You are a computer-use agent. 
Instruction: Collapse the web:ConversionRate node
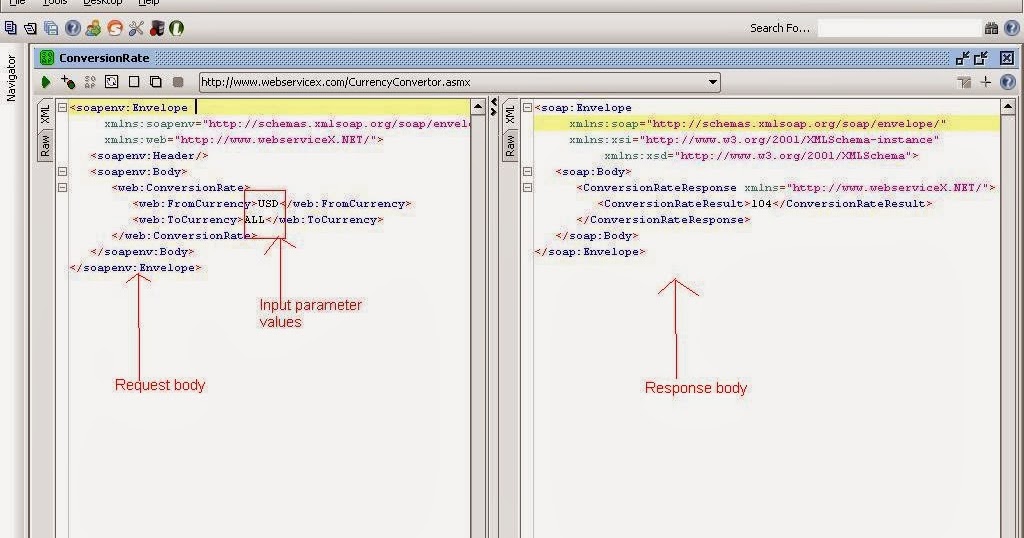[62, 187]
